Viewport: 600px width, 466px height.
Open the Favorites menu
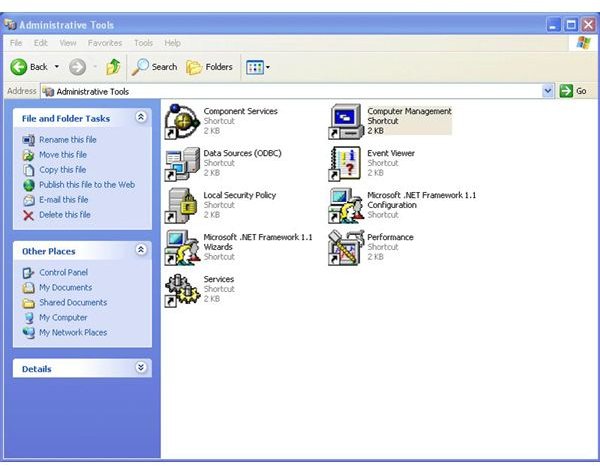(105, 43)
